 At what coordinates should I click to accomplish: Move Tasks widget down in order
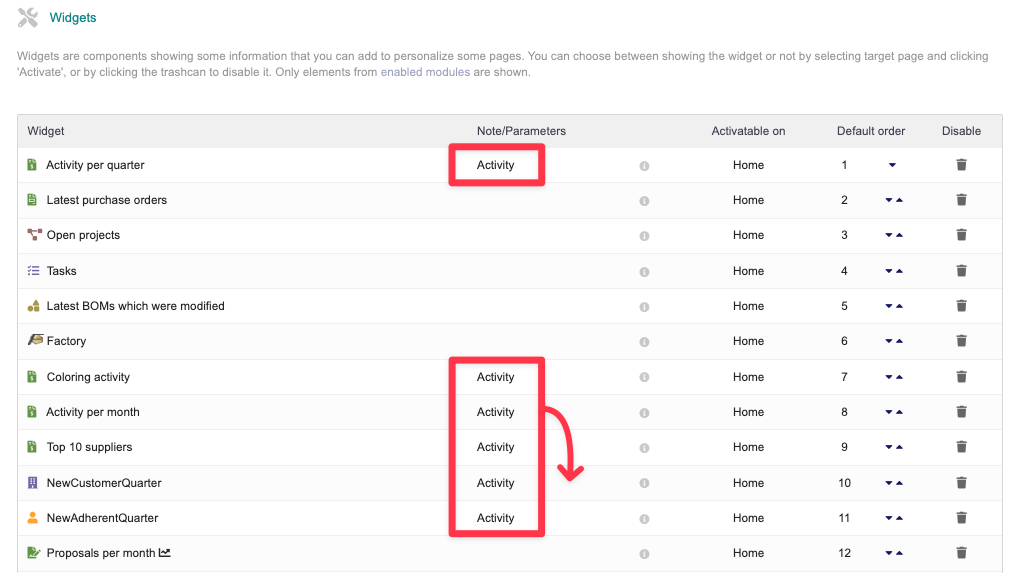click(888, 271)
